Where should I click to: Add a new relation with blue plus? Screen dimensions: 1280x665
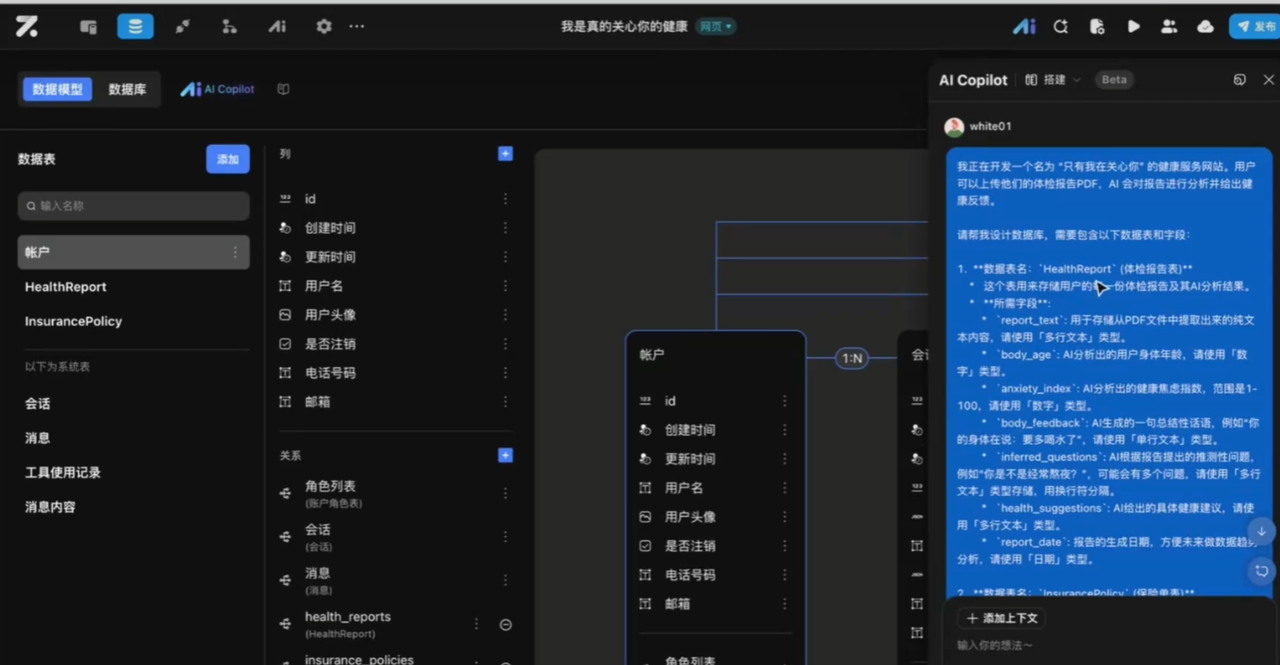505,455
